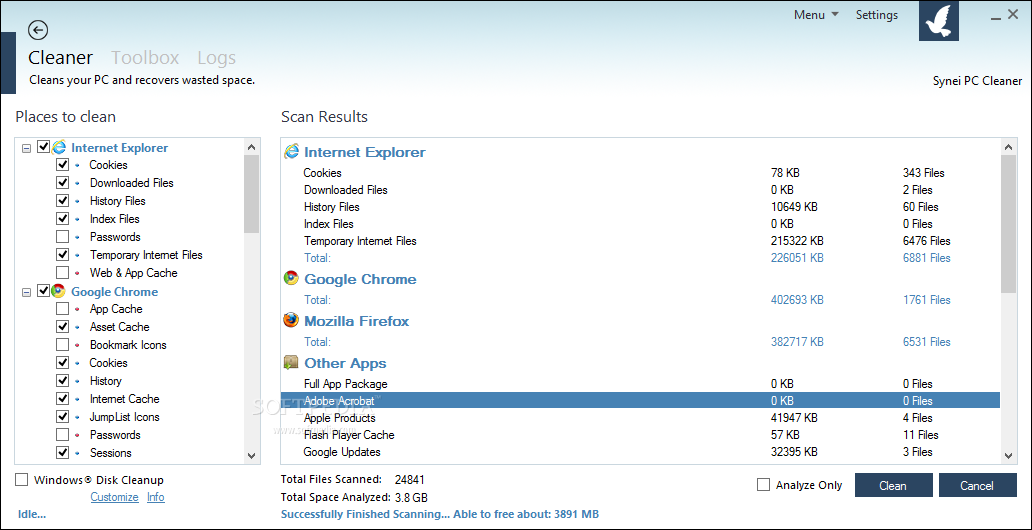Collapse the Google Chrome tree node
This screenshot has height=530, width=1032.
point(26,292)
